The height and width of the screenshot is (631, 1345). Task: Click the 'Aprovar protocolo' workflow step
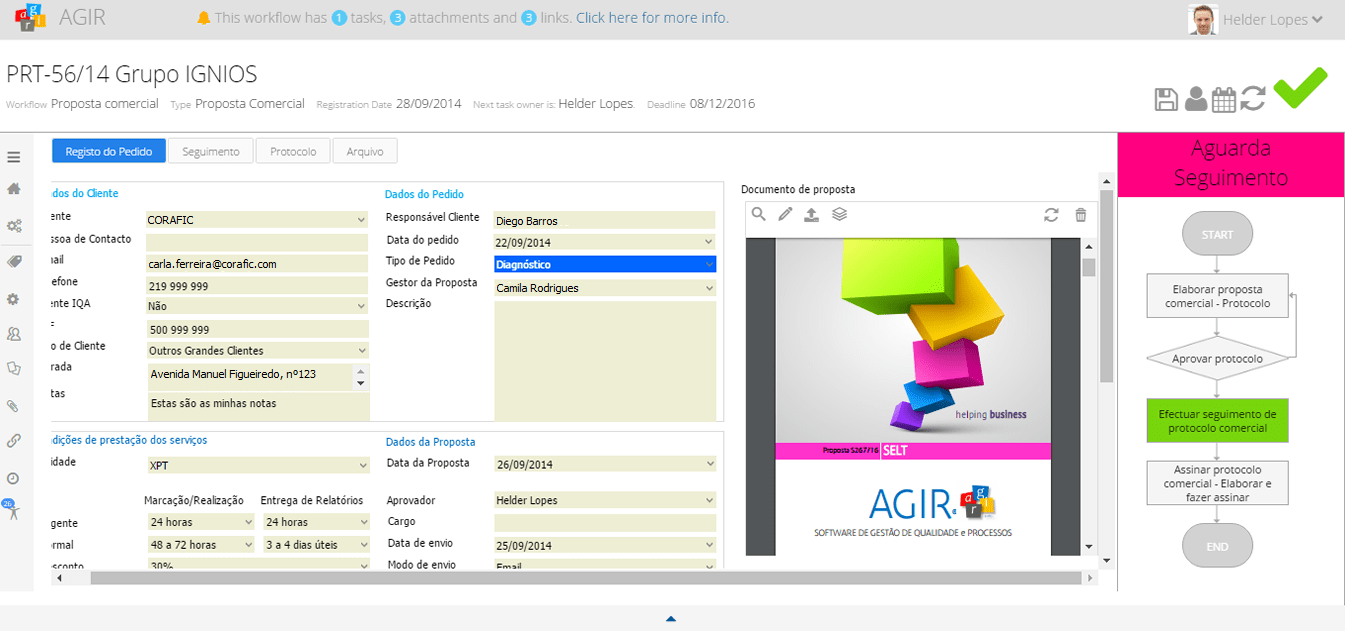[1217, 359]
